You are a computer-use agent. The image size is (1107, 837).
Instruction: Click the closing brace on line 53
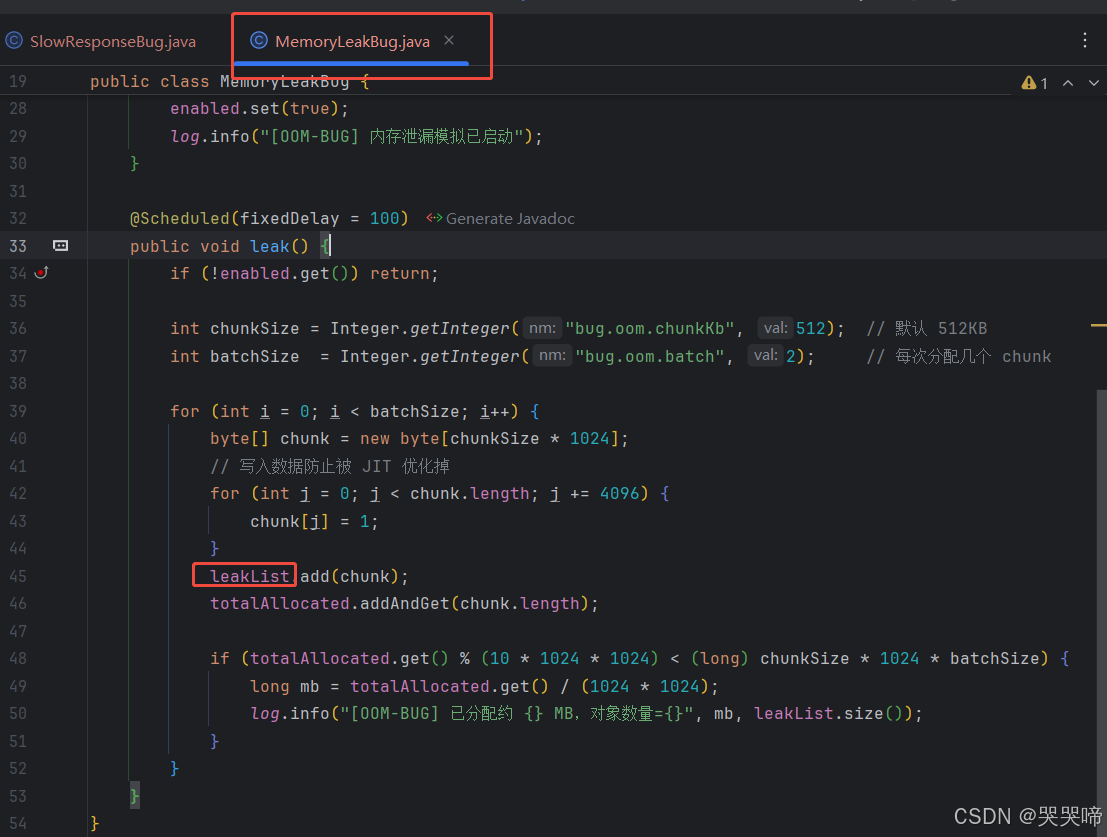[x=134, y=797]
